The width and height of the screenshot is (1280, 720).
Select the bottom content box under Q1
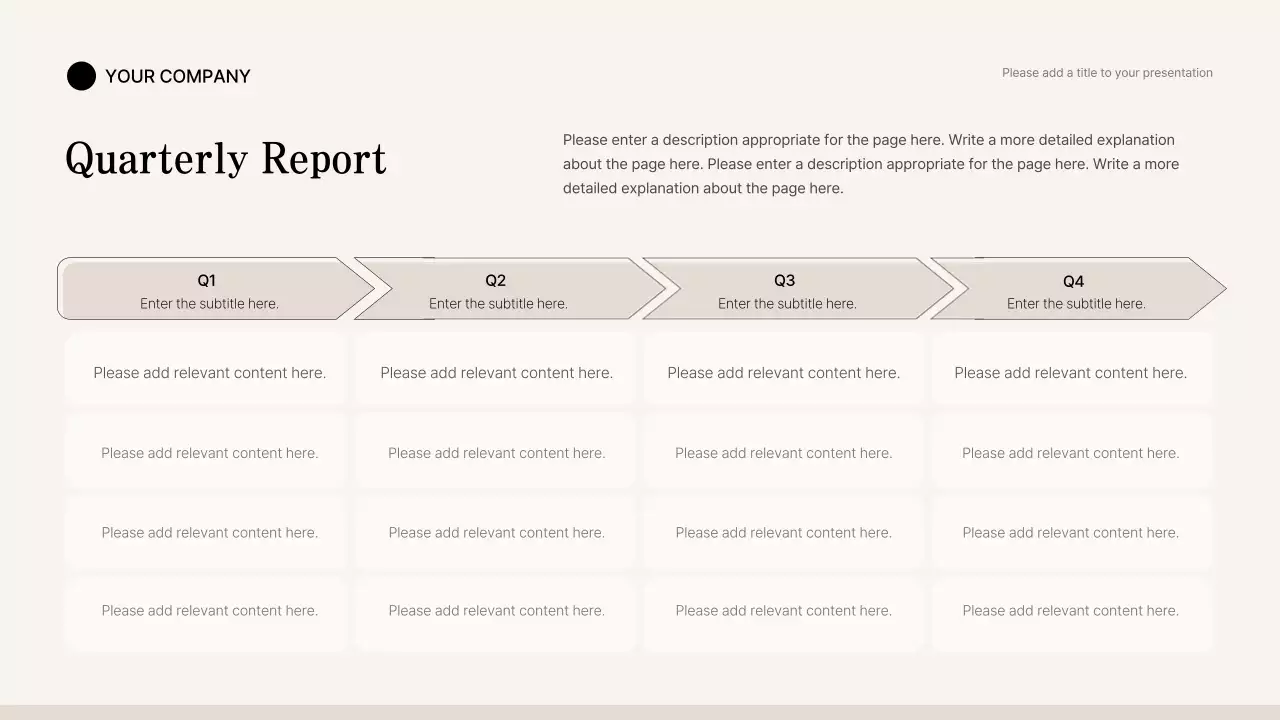(x=209, y=610)
